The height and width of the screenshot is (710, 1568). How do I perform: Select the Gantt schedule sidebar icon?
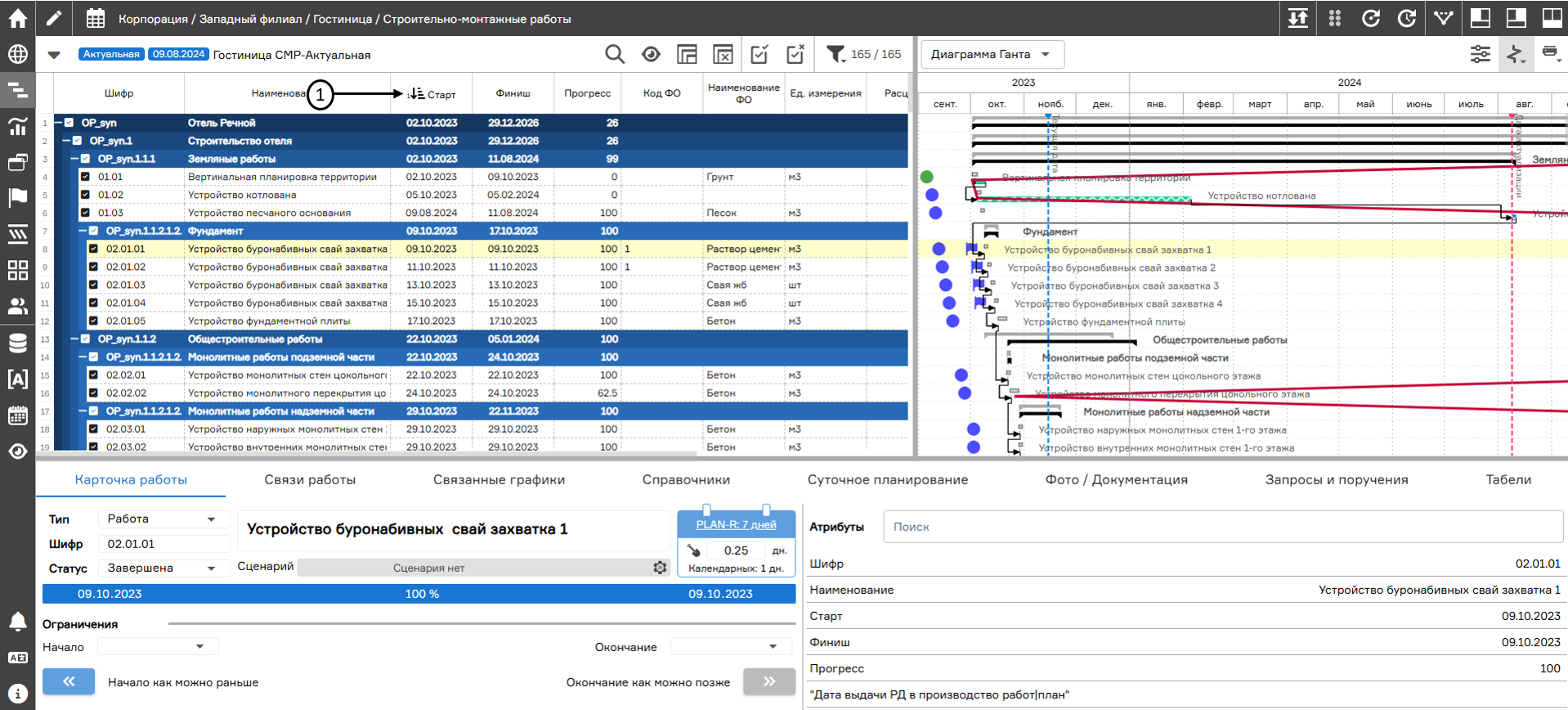pyautogui.click(x=17, y=90)
